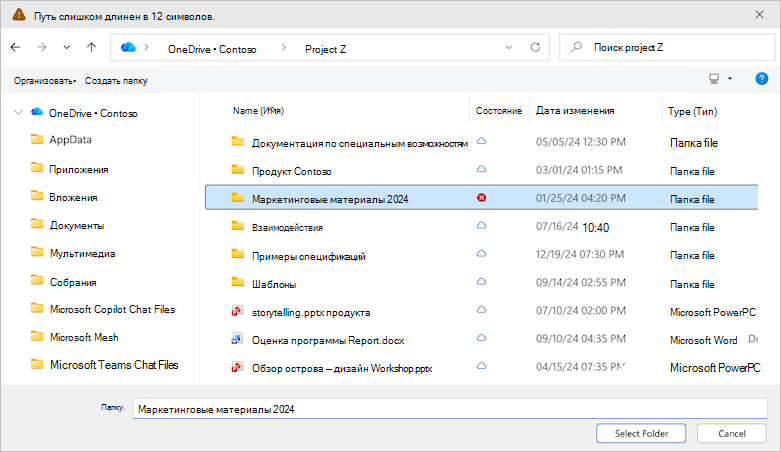The image size is (781, 452).
Task: Select the Мультимедиа folder in sidebar
Action: coord(82,253)
